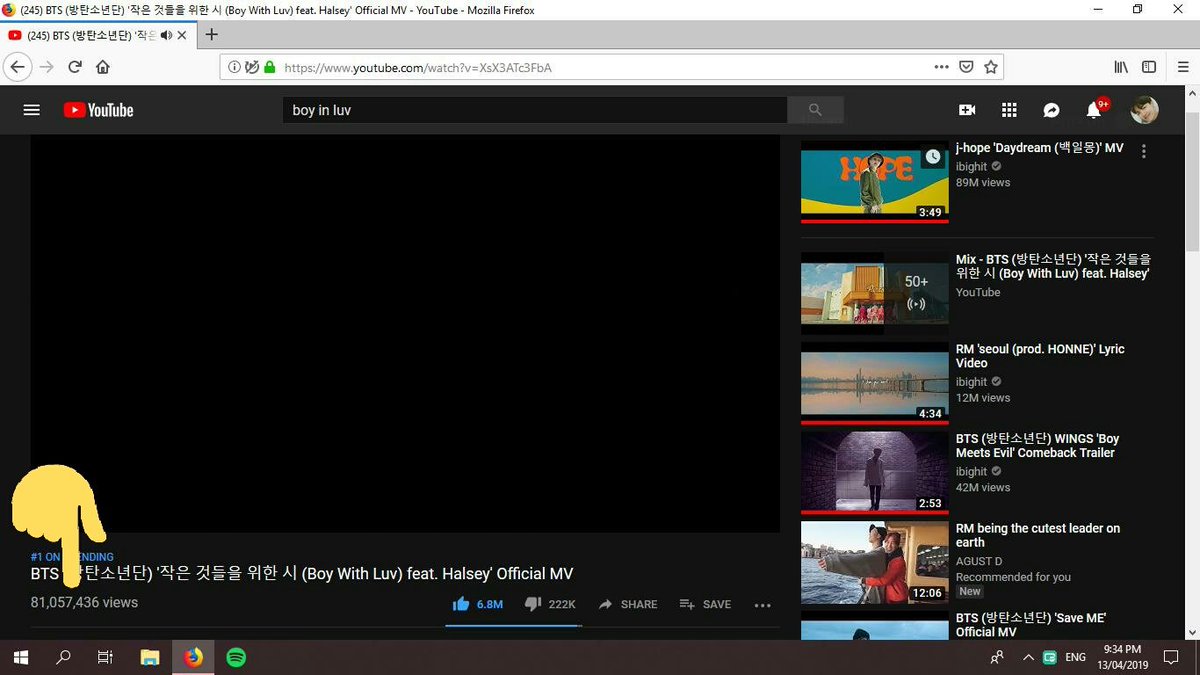Open j-hope Daydream MV thumbnail
Screen dimensions: 1200x675
[x=875, y=182]
